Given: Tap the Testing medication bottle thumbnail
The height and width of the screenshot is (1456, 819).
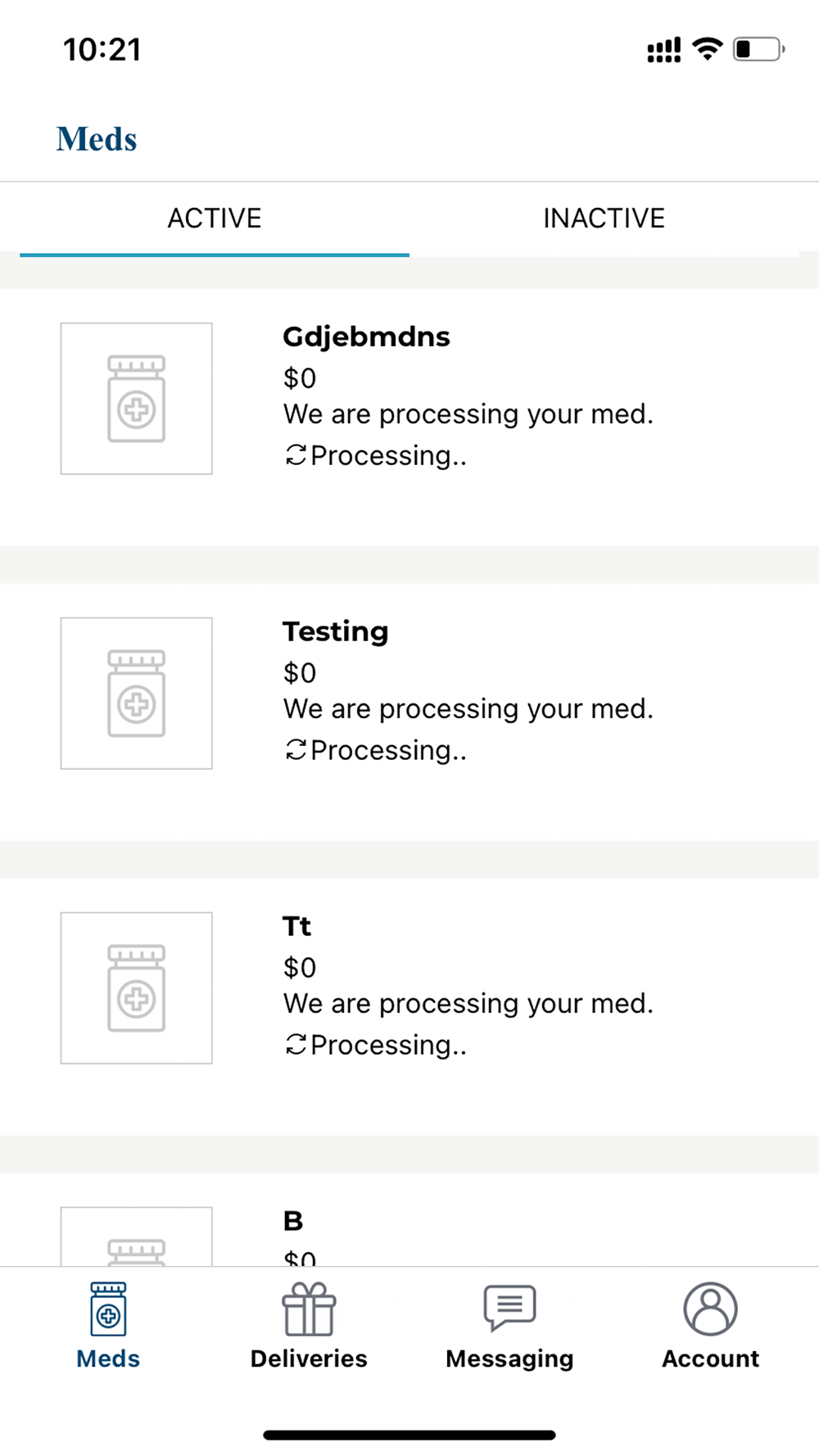Looking at the screenshot, I should [136, 694].
